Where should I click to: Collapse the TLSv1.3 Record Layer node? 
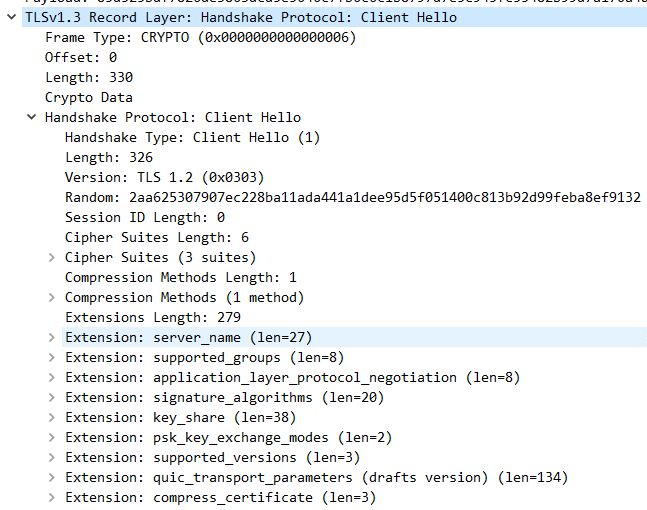pyautogui.click(x=12, y=17)
